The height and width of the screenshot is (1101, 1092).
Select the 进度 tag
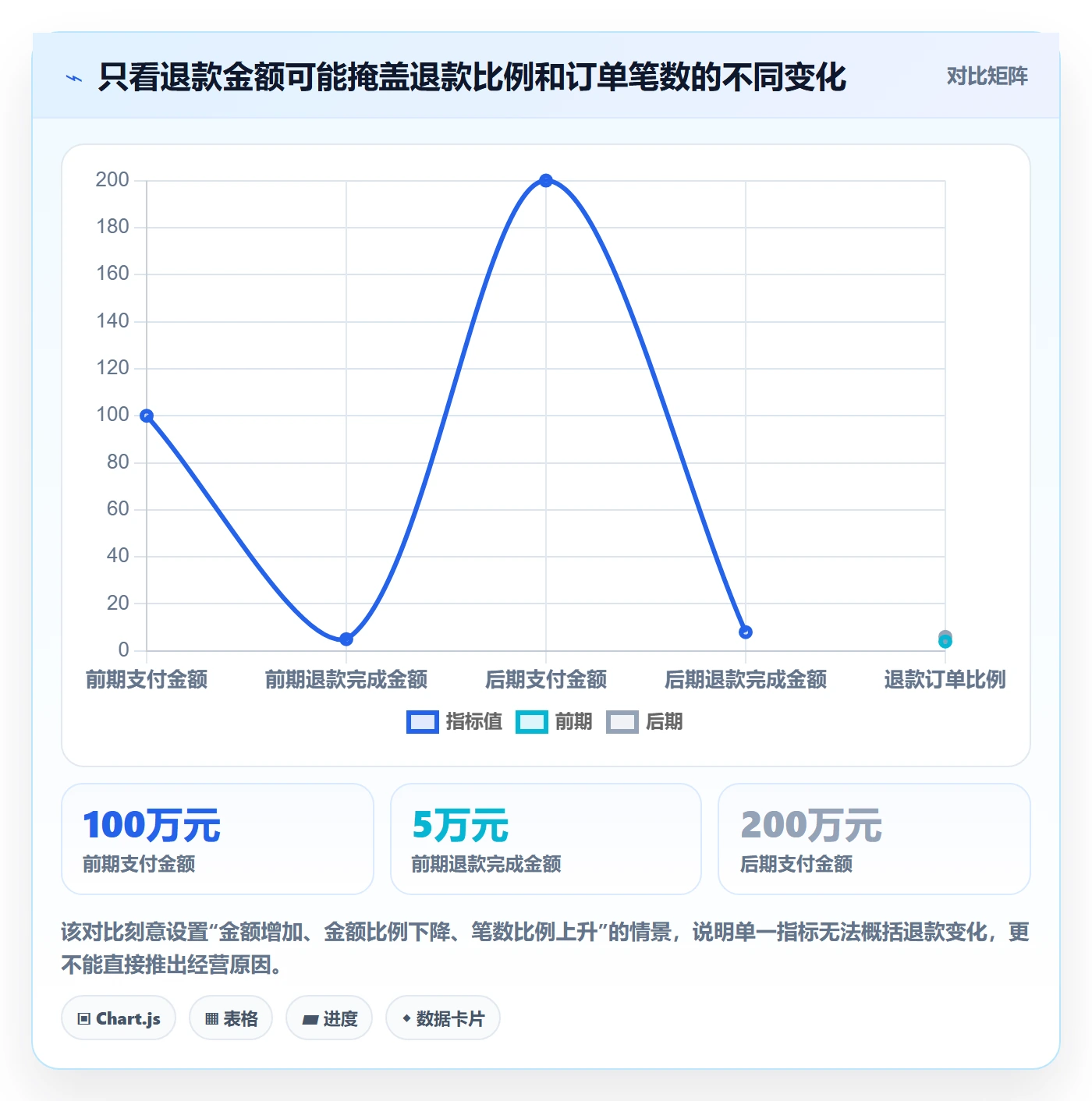click(329, 1018)
